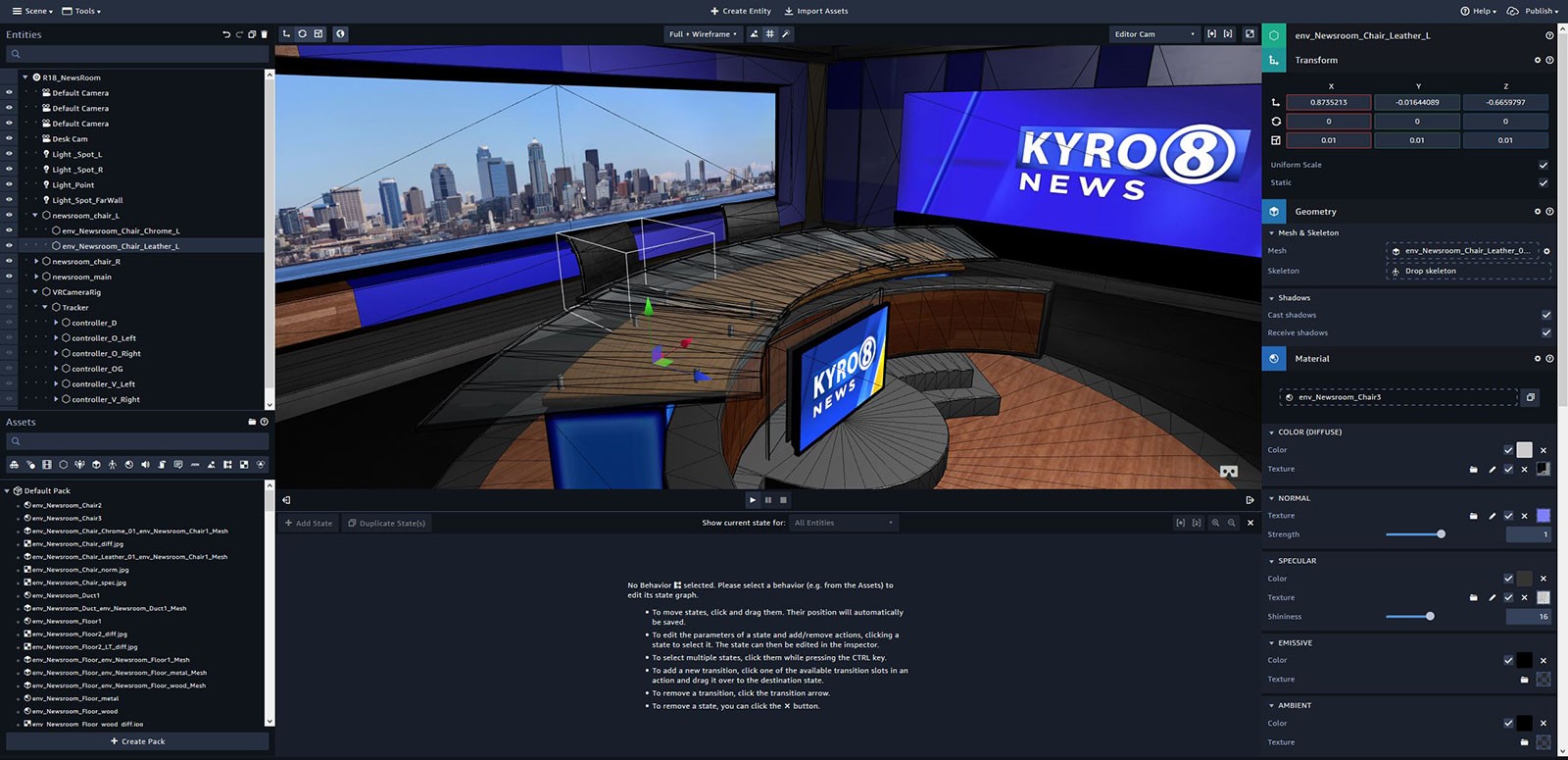The image size is (1568, 760).
Task: Toggle the Ambient Color checkbox
Action: (1508, 723)
